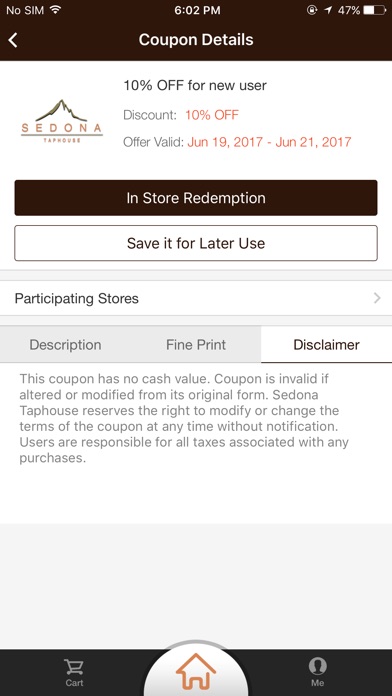Open the Participating Stores row

click(196, 298)
